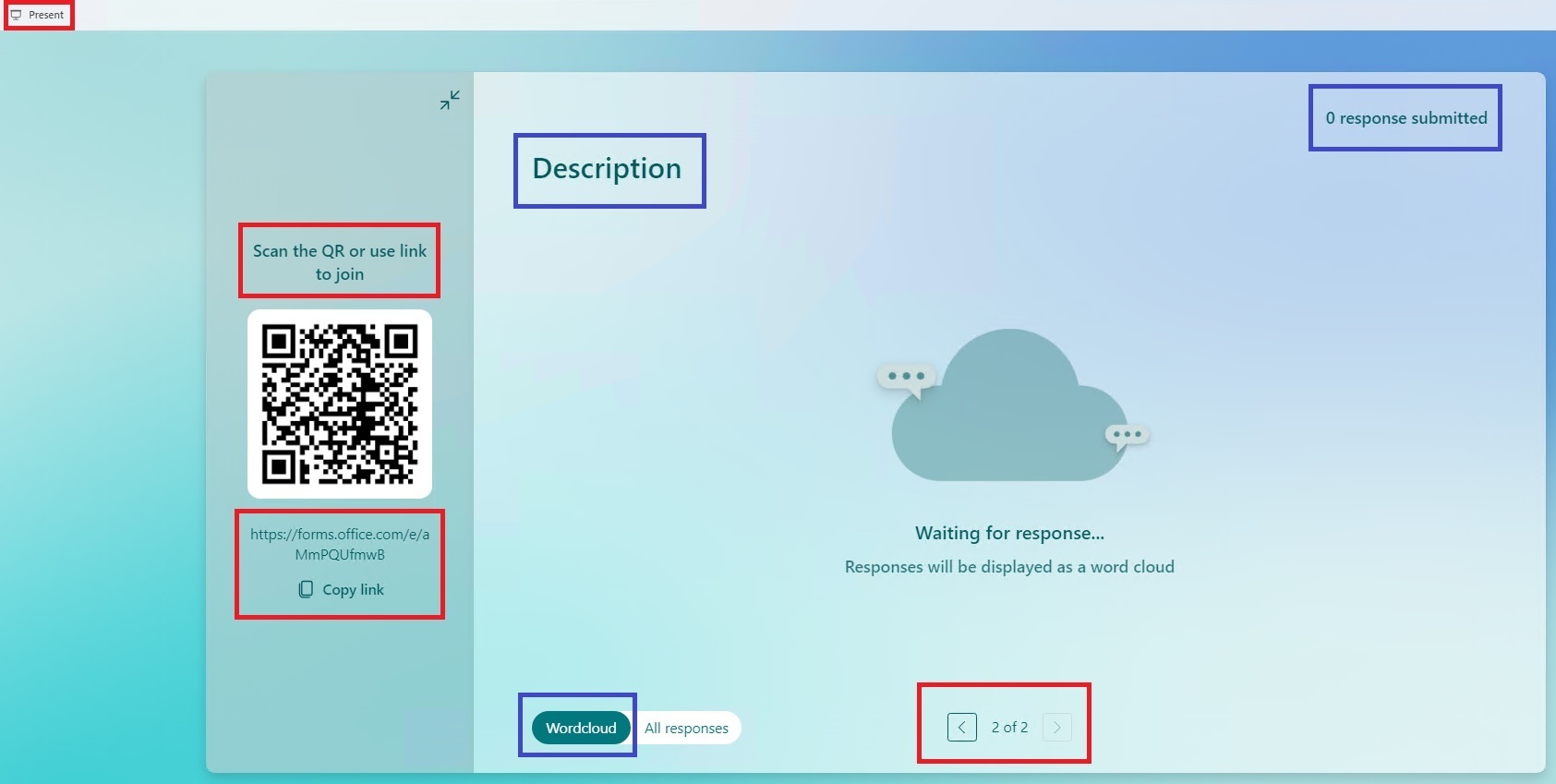Click the word cloud placeholder illustration
This screenshot has height=784, width=1556.
coord(1012,405)
